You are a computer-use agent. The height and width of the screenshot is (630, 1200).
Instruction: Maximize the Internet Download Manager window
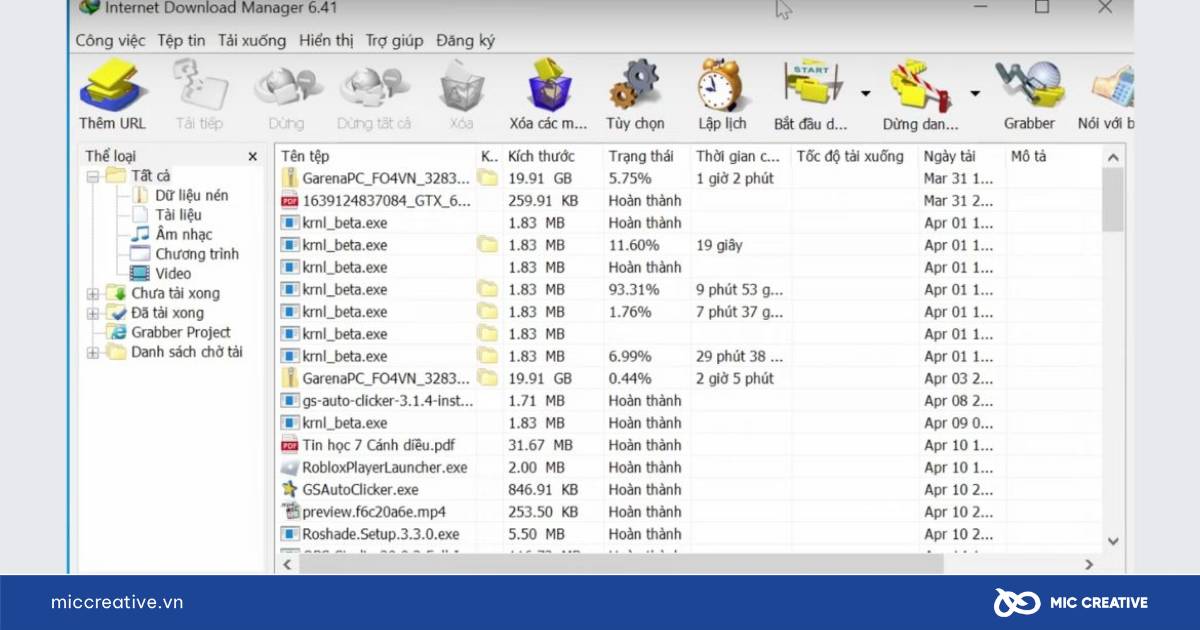1042,8
